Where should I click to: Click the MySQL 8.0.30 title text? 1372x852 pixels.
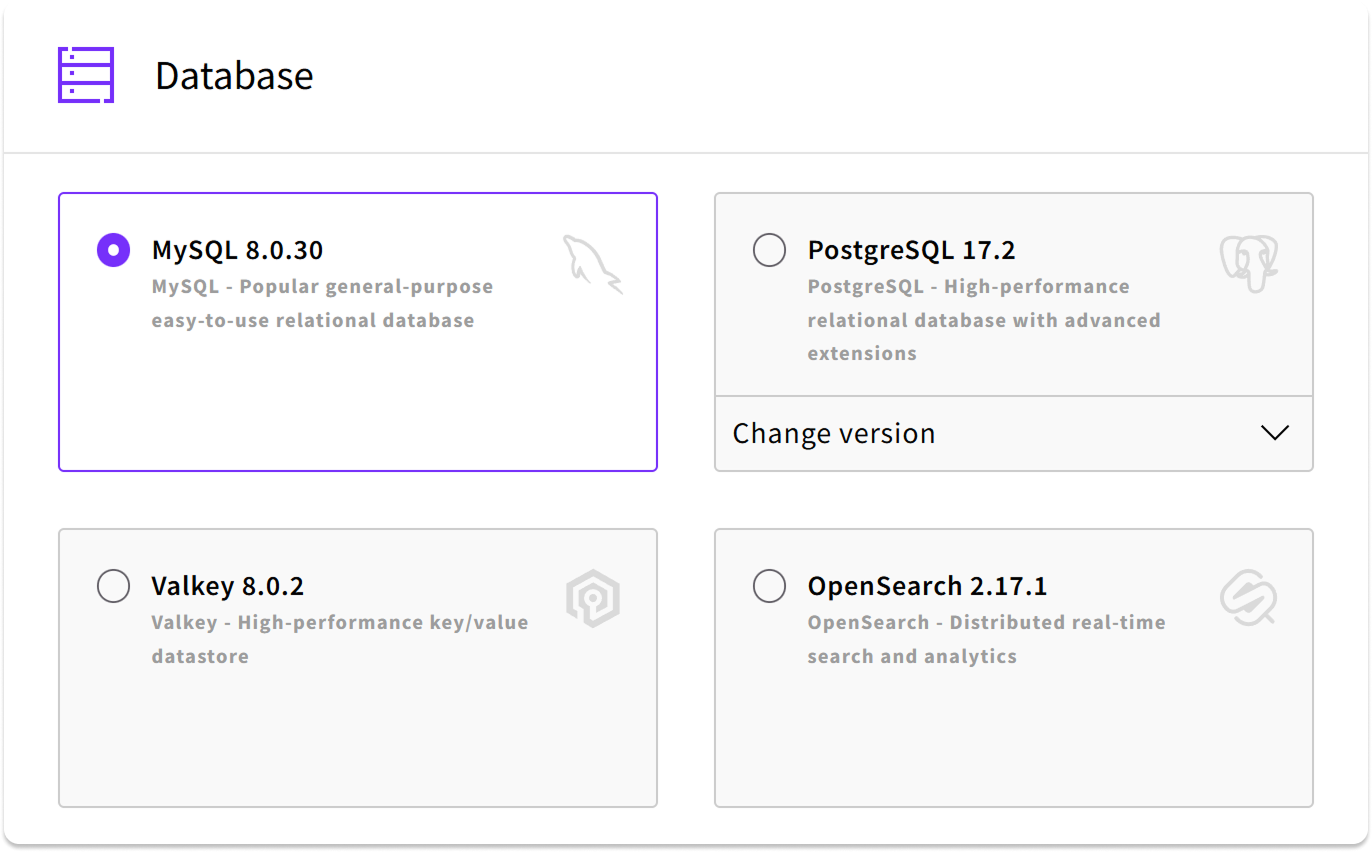(x=237, y=250)
